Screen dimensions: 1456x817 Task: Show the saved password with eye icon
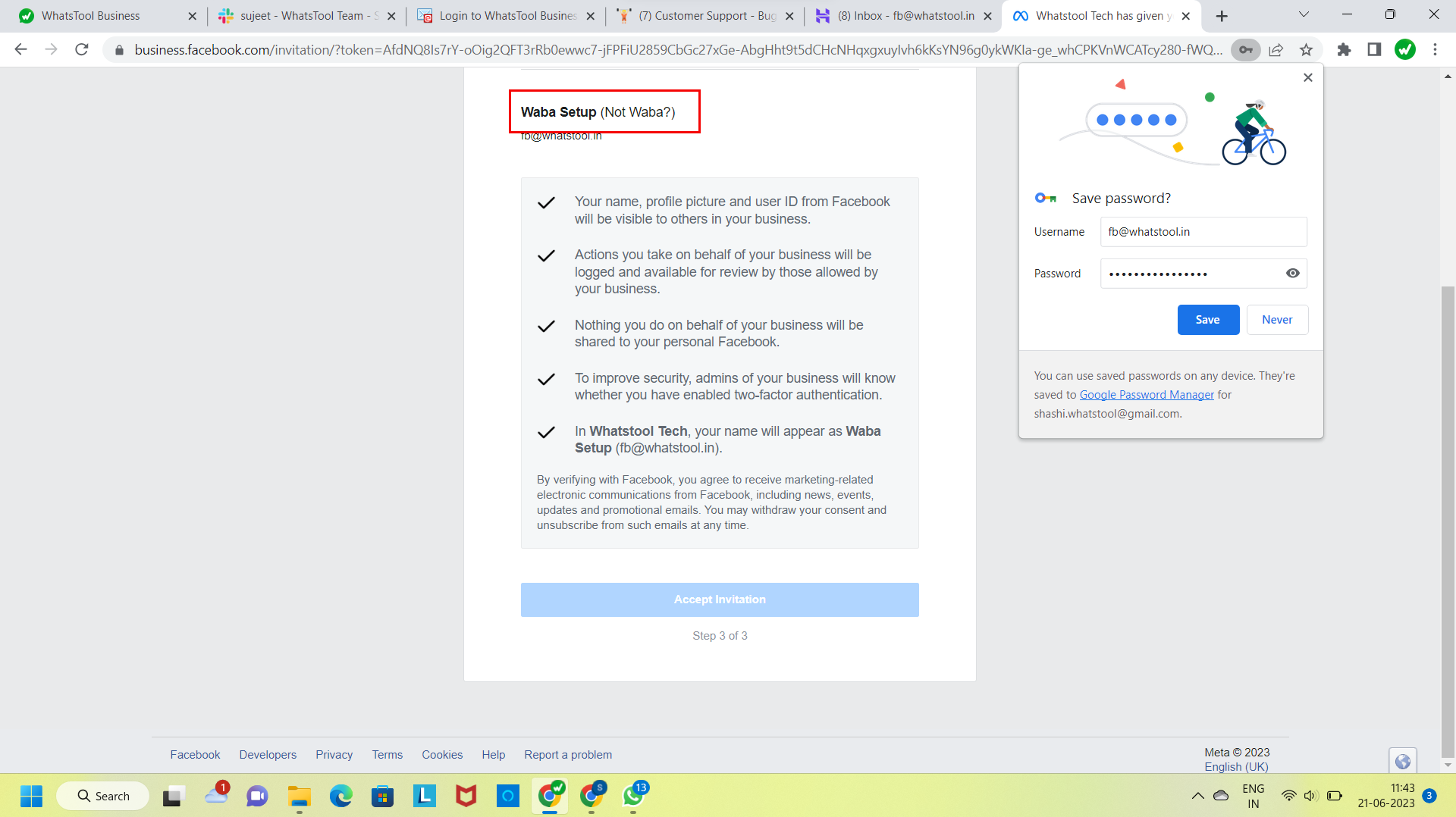point(1293,274)
